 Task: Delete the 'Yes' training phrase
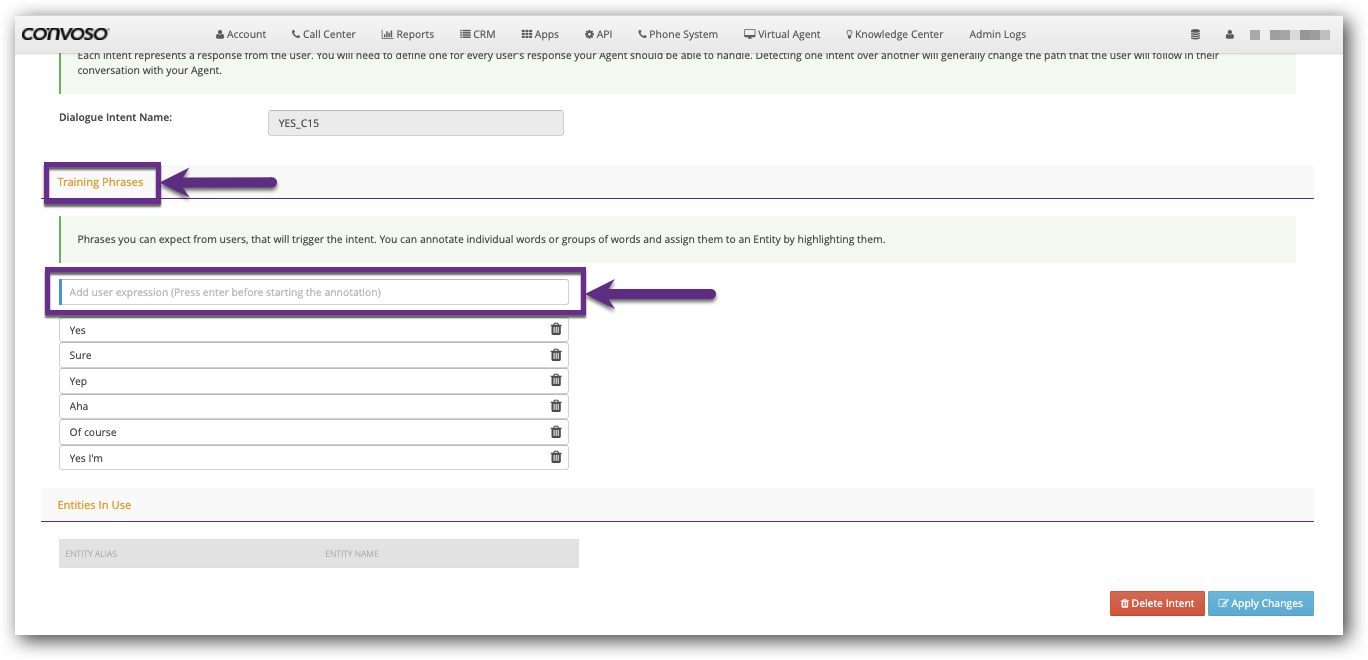(x=556, y=329)
